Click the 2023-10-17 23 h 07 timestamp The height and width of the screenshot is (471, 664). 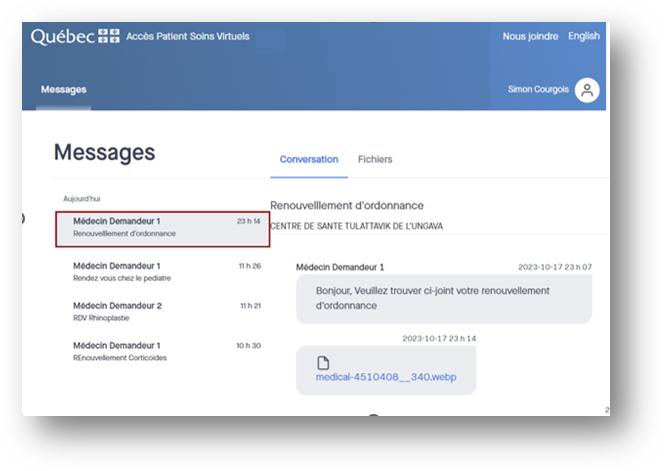tap(555, 267)
